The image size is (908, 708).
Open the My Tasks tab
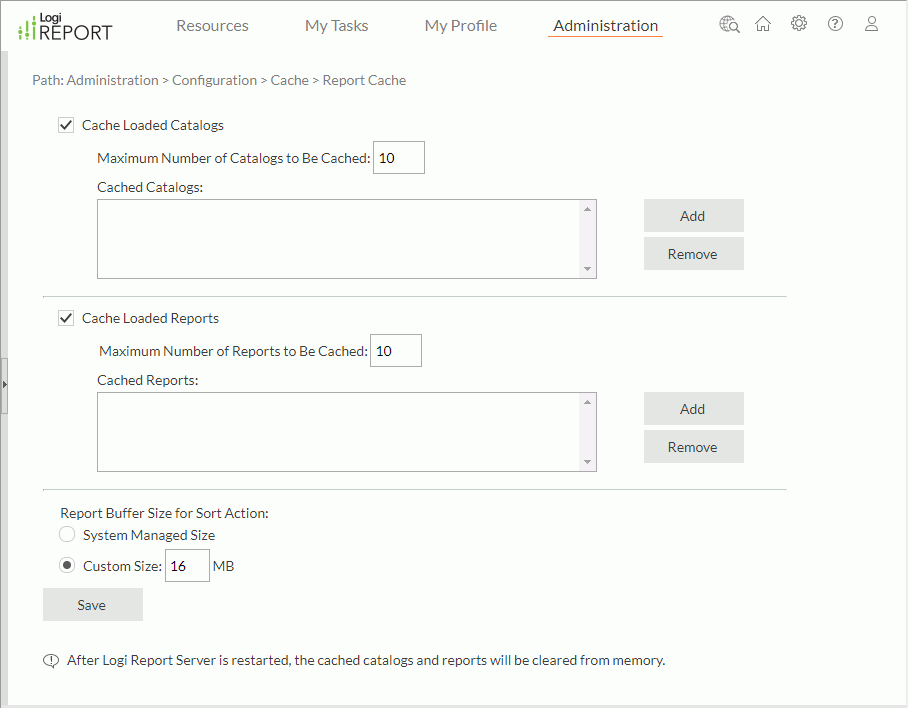336,25
